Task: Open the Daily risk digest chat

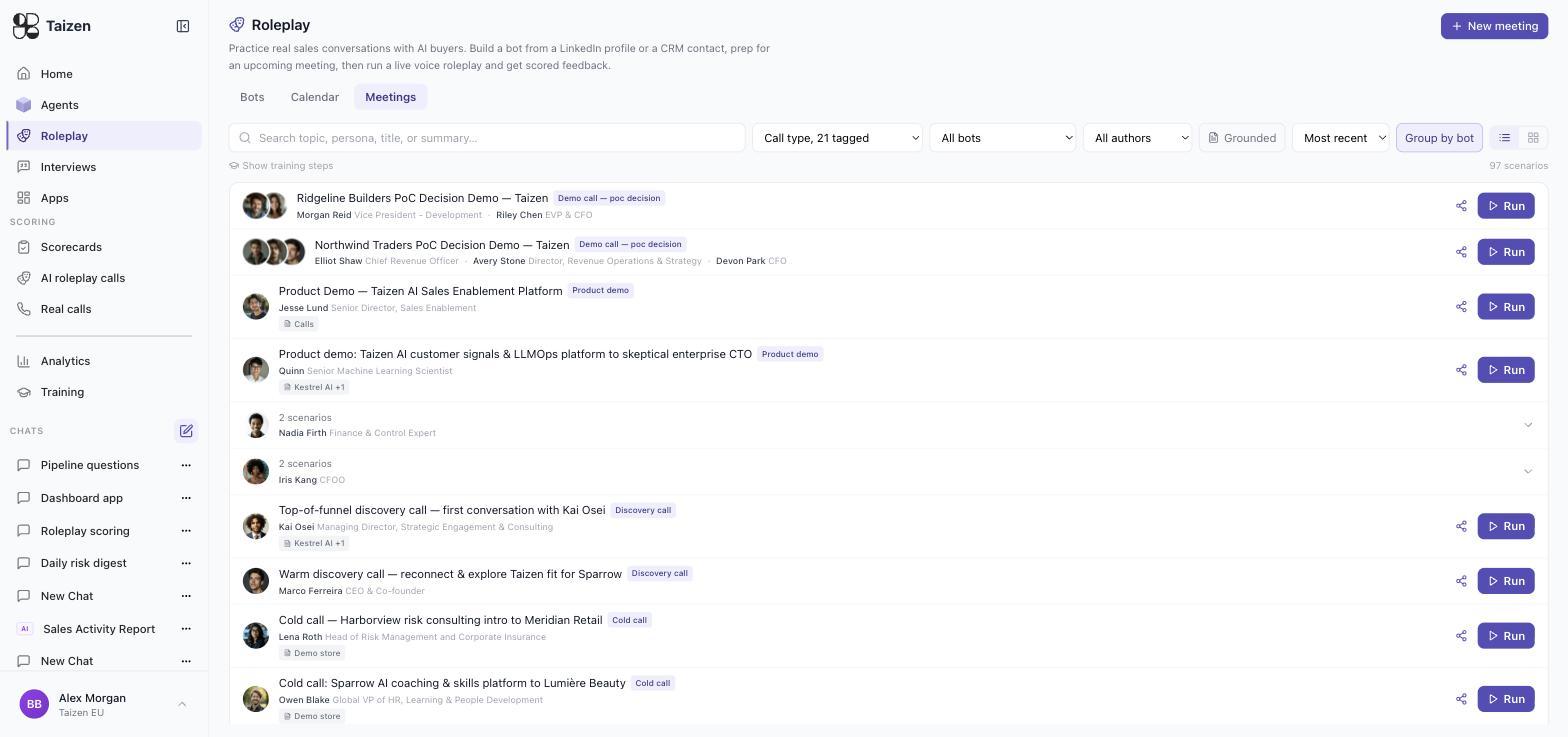Action: [84, 563]
